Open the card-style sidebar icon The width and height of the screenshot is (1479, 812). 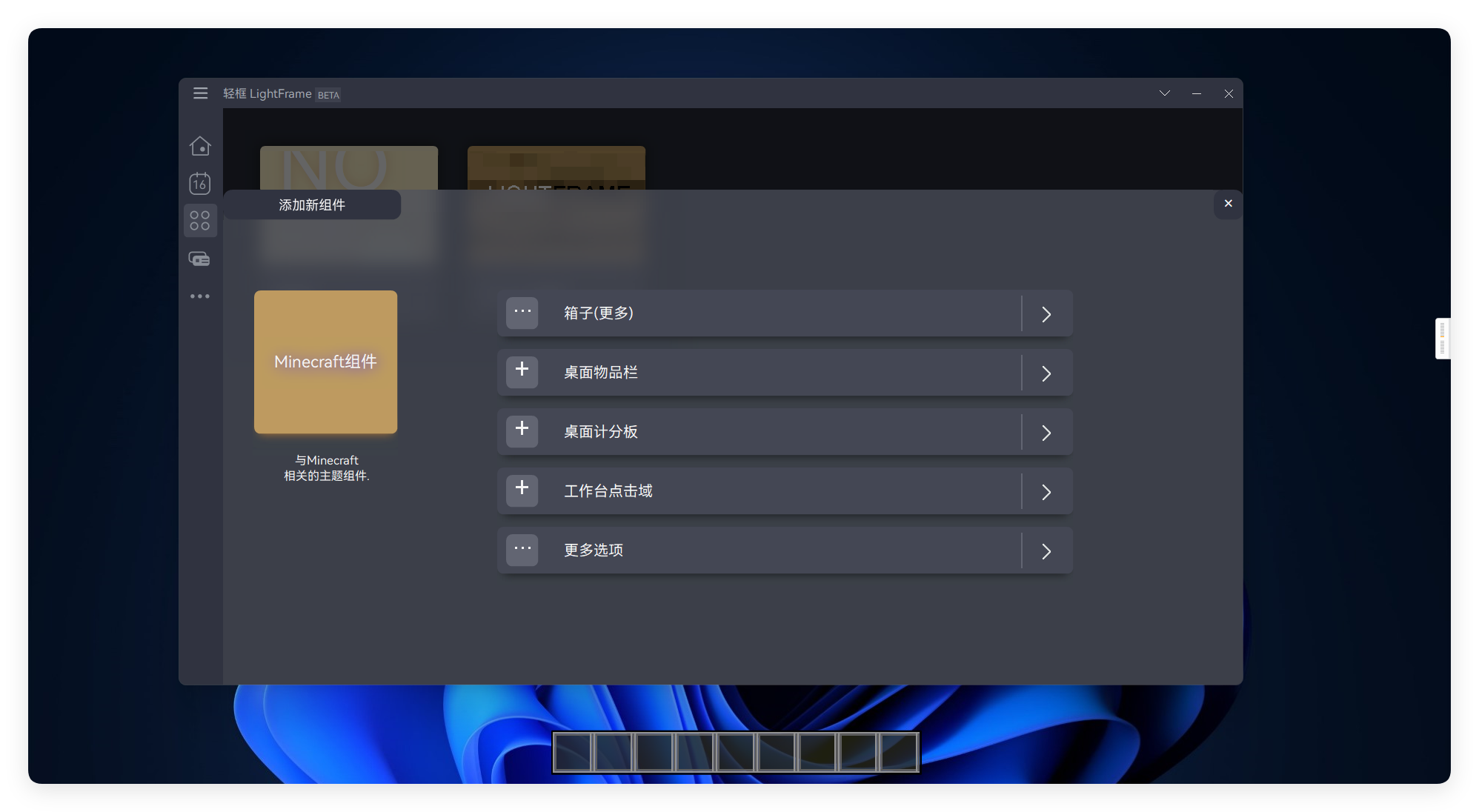click(200, 259)
